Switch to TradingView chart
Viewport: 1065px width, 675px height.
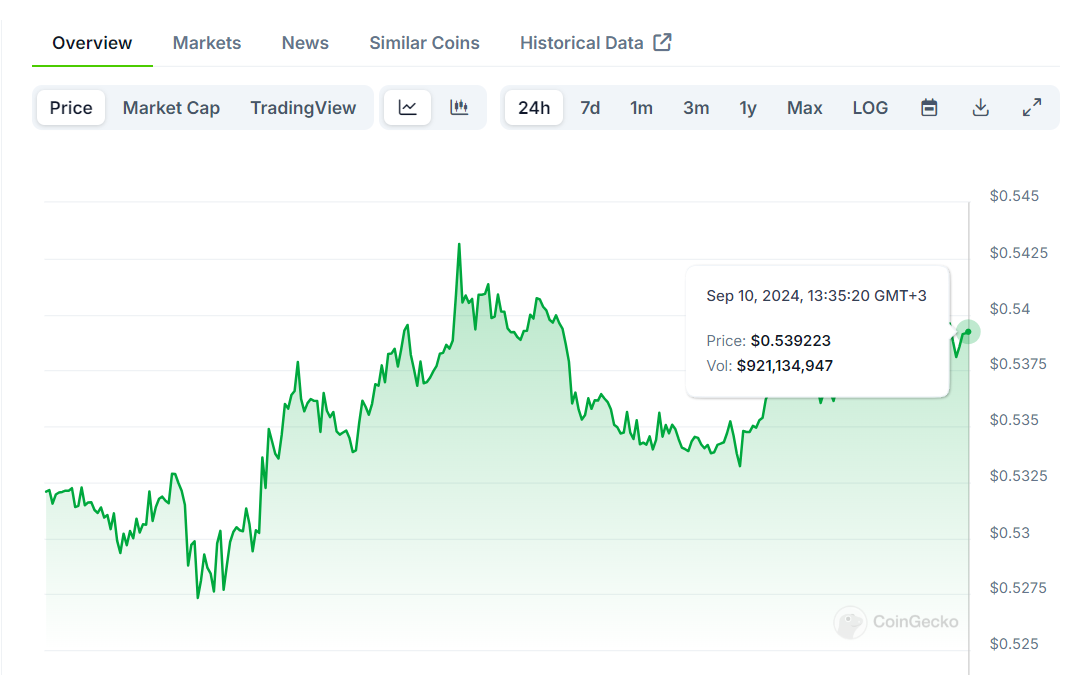point(303,107)
